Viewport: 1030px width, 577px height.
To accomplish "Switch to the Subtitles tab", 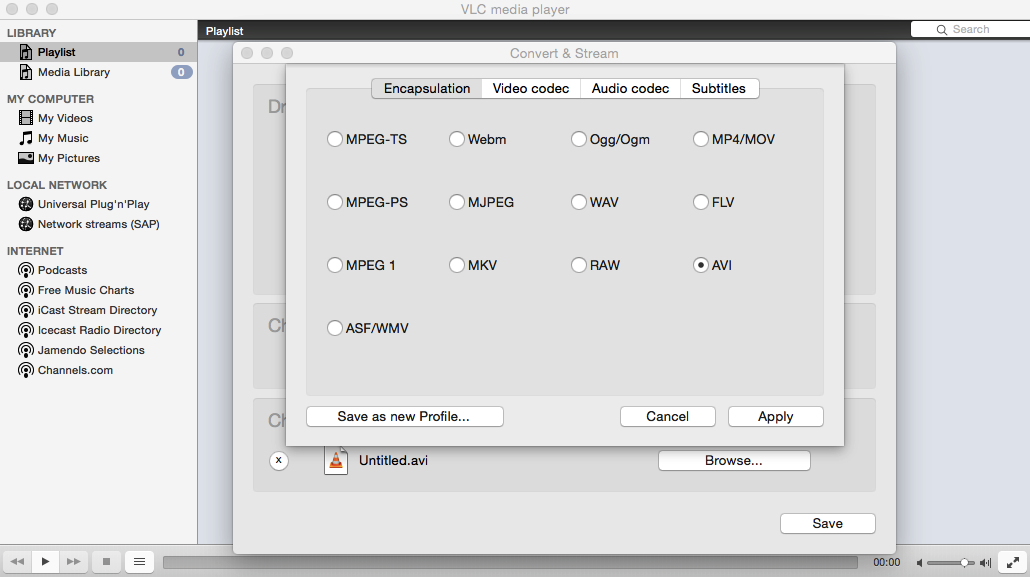I will coord(719,89).
